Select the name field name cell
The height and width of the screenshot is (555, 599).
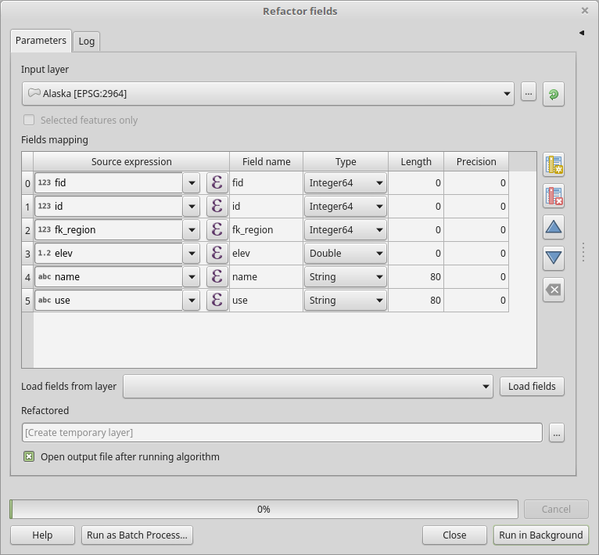tap(266, 277)
